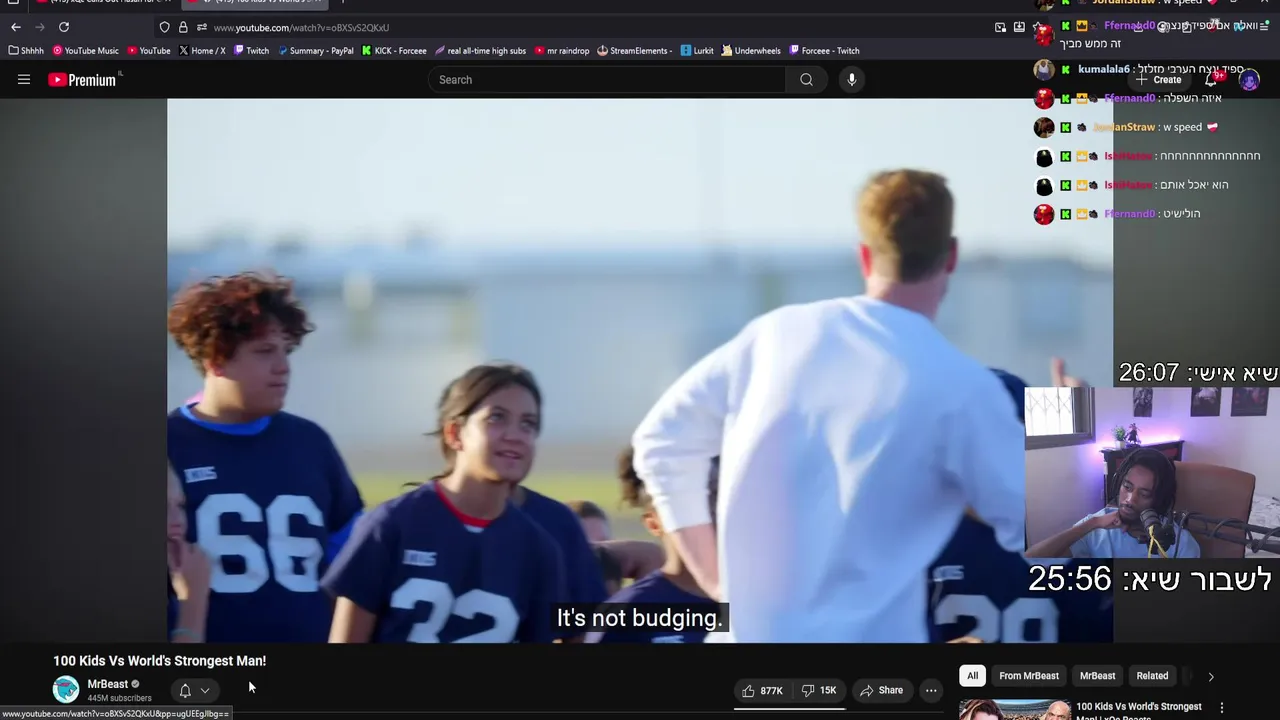
Task: Open the mr raindrop bookmark
Action: 562,51
